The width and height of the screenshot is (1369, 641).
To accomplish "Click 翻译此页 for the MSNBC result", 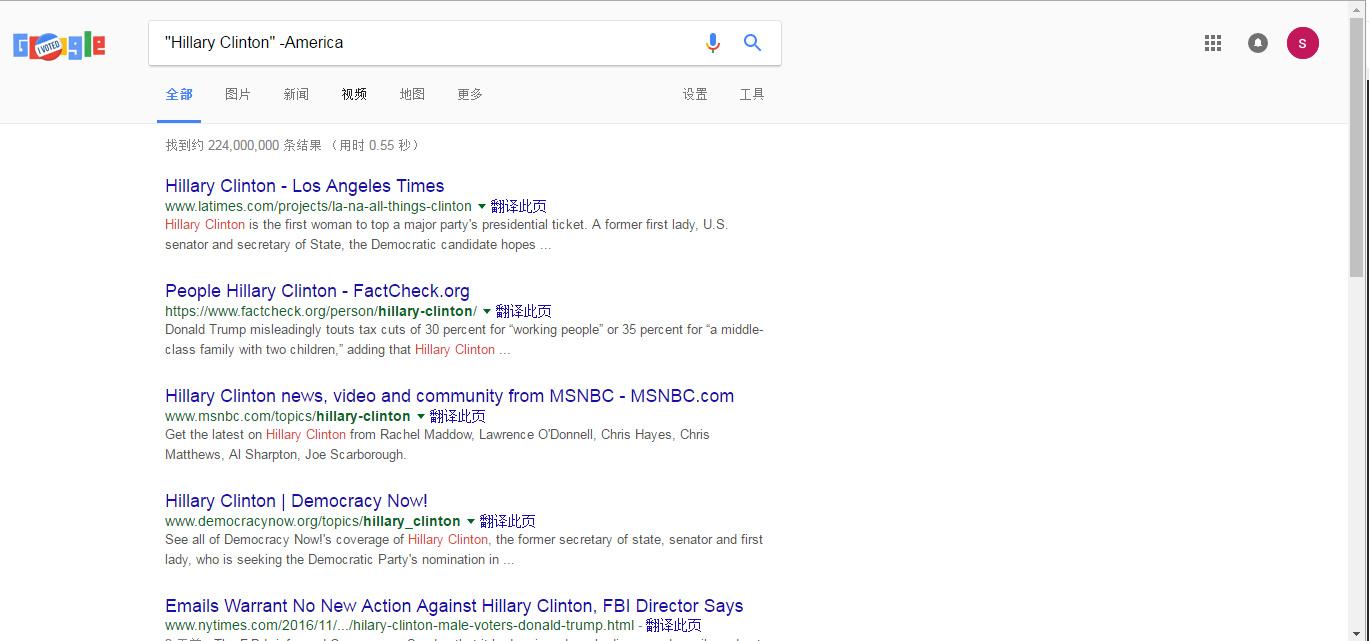I will 458,416.
